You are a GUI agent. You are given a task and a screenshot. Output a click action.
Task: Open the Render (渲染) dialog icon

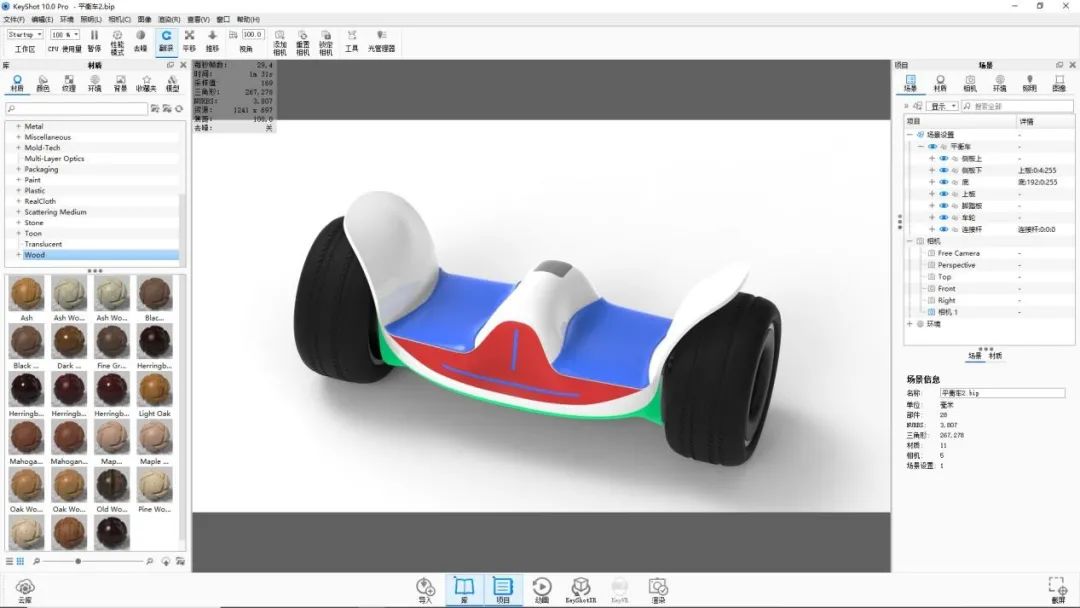[x=657, y=588]
